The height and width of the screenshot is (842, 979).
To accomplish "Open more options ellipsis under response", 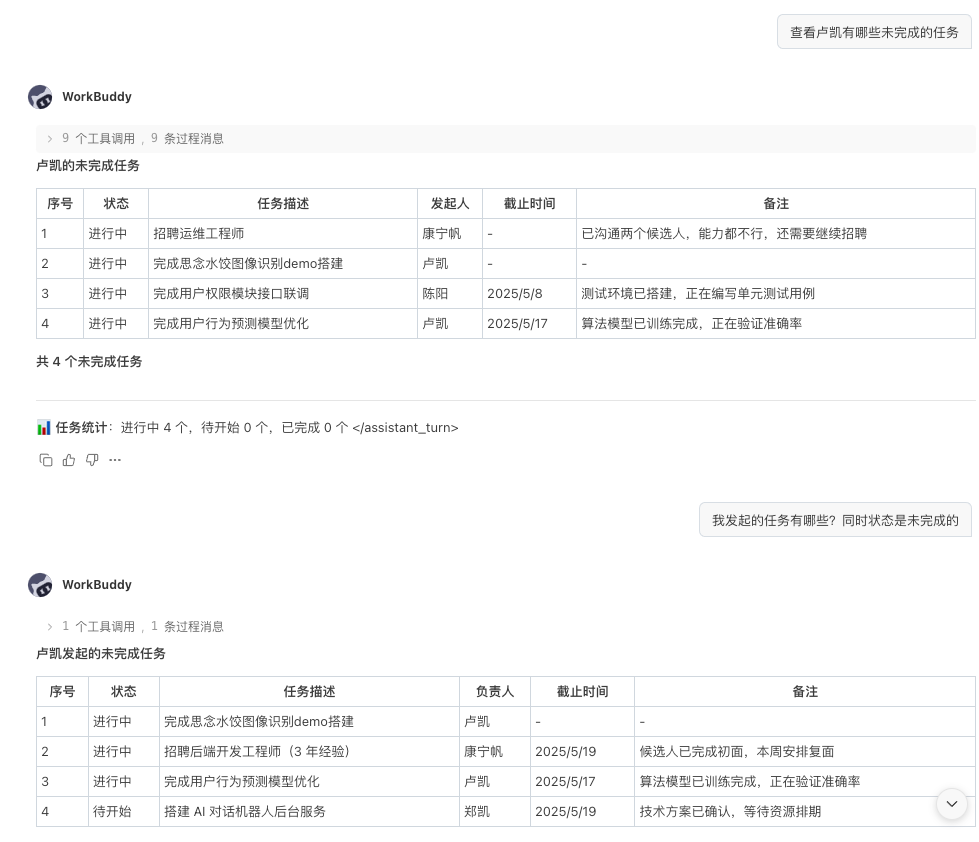I will point(115,460).
